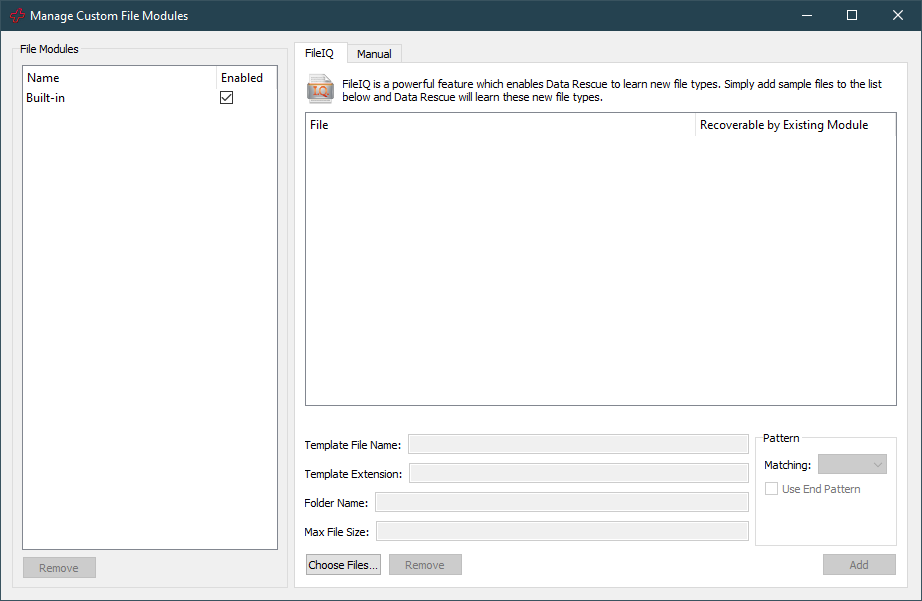
Task: Maximize the Manage Custom File Modules window
Action: [852, 15]
